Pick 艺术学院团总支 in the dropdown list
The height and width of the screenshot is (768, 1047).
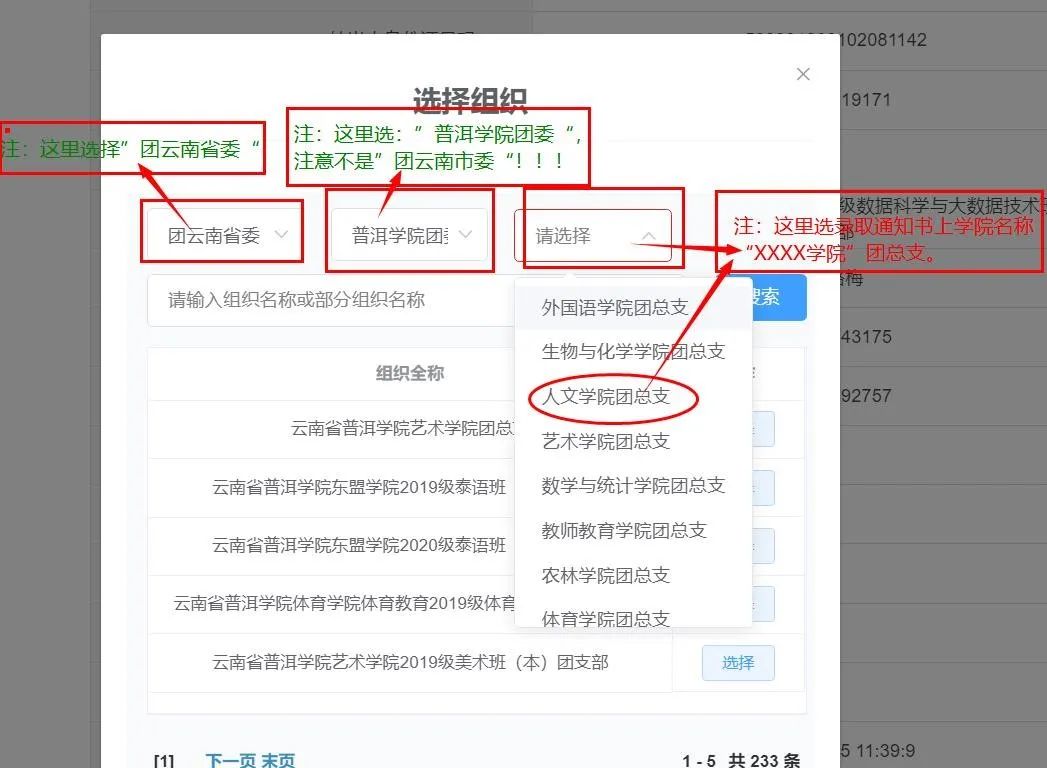[605, 441]
